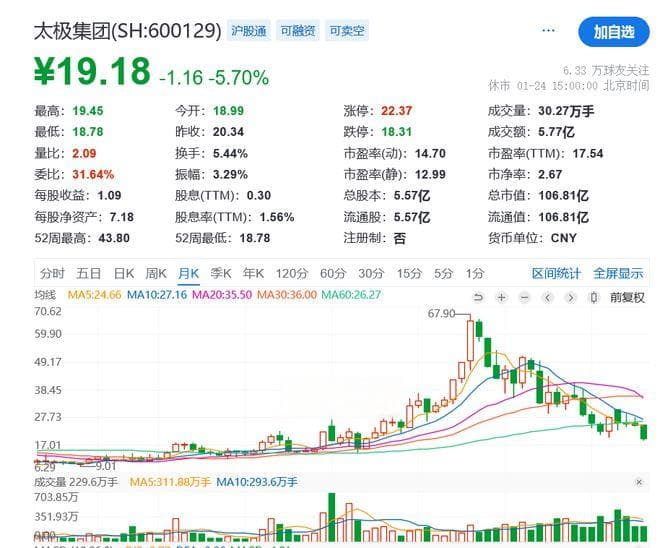Screen dimensions: 660x548
Task: Select the 年K chart tab
Action: click(253, 274)
